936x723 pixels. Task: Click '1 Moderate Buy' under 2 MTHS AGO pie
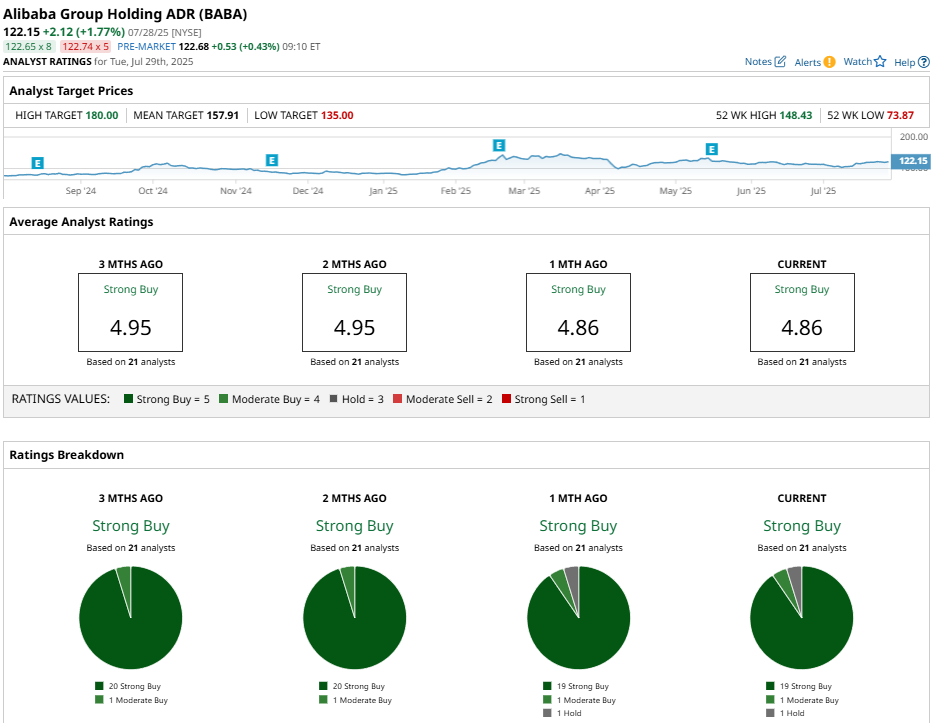click(362, 700)
